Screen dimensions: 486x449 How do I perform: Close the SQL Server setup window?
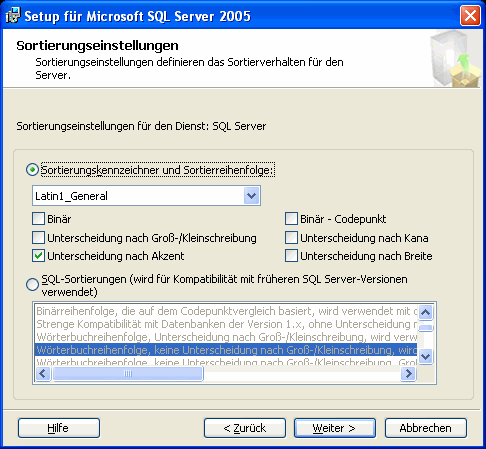click(x=470, y=16)
